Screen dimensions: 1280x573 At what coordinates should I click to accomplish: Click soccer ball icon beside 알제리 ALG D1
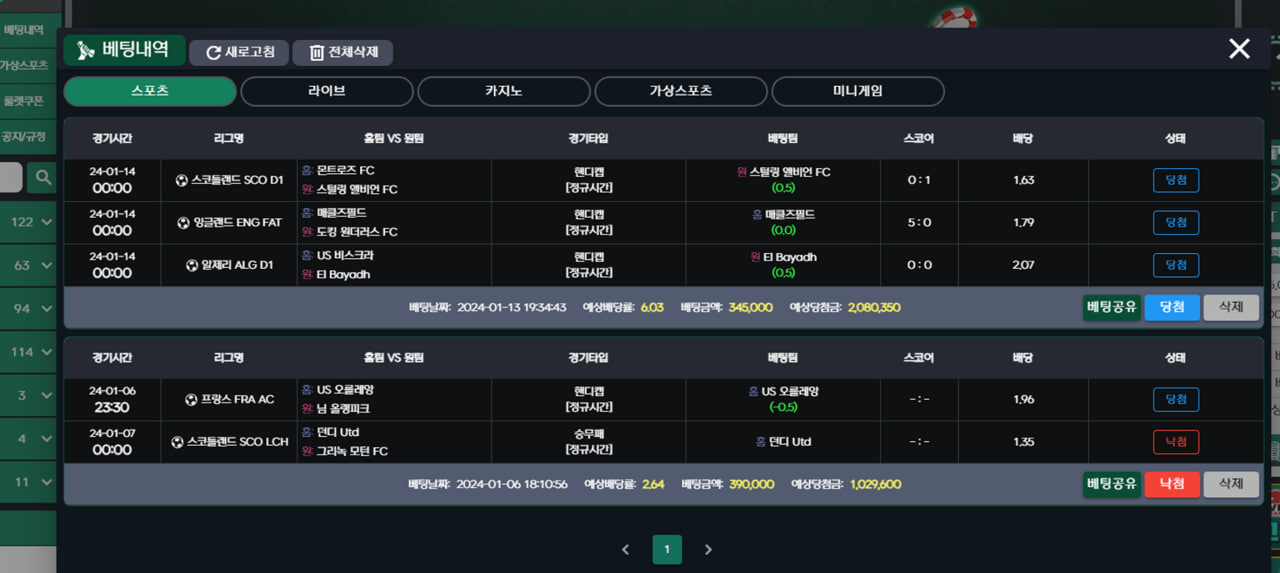coord(192,265)
